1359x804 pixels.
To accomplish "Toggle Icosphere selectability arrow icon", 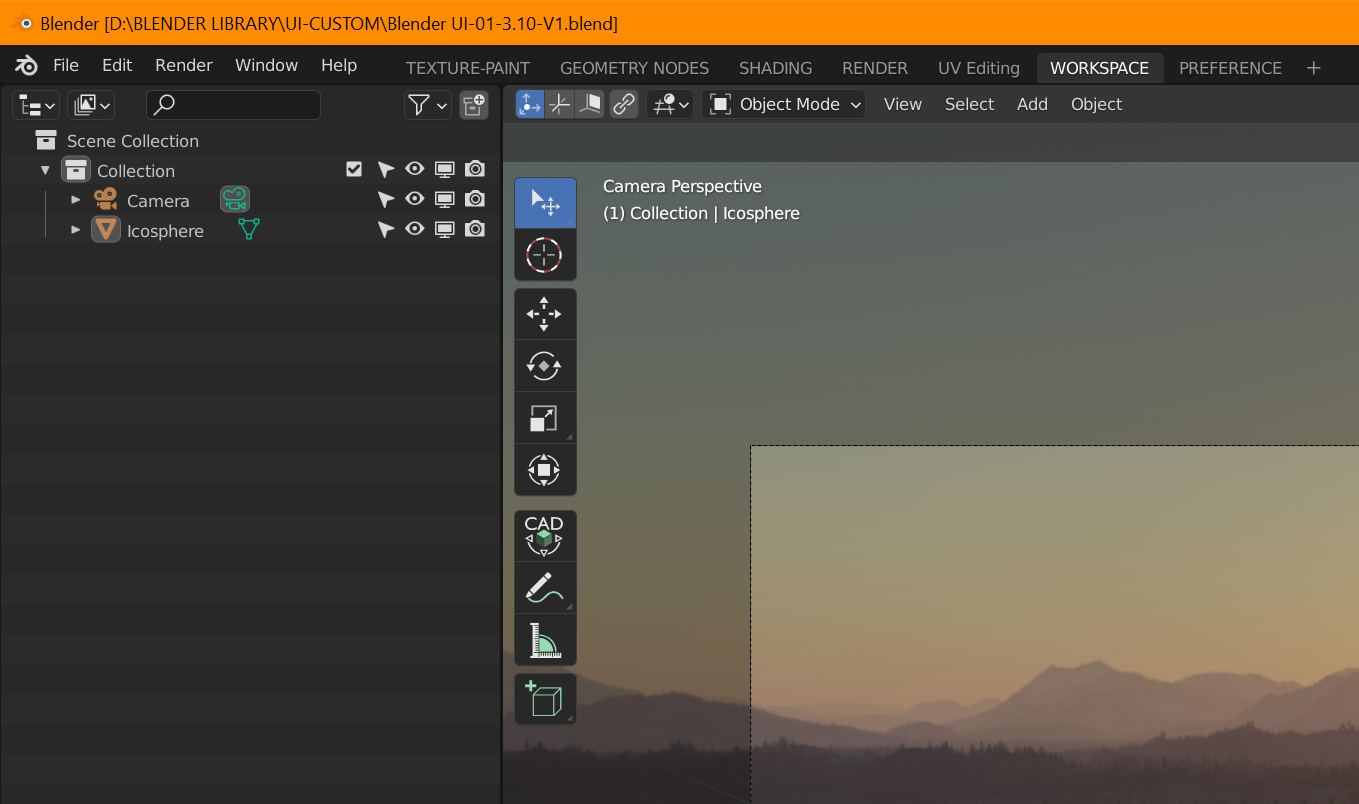I will [385, 230].
